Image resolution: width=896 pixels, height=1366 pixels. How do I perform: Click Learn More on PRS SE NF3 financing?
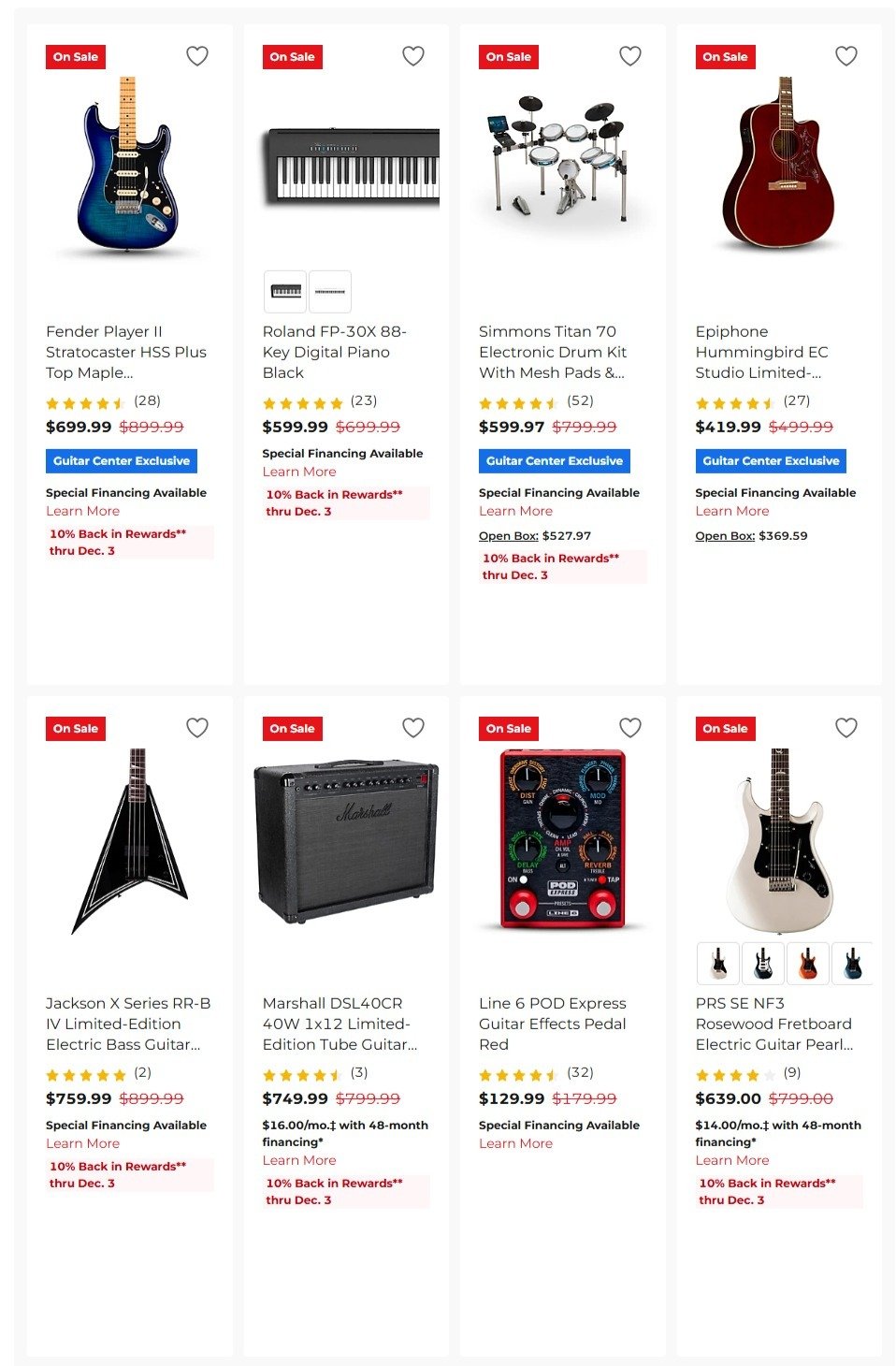pos(733,1159)
